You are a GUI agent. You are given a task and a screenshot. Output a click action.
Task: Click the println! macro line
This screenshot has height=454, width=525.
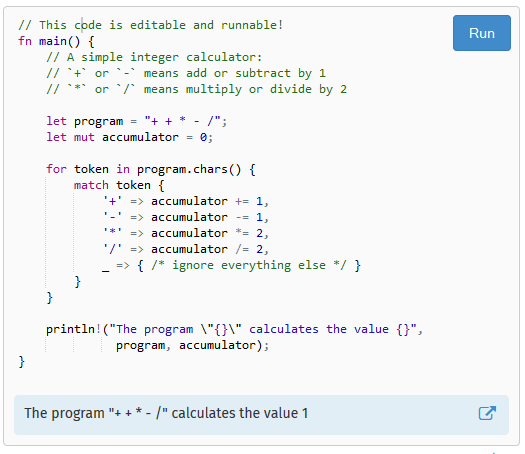click(234, 329)
